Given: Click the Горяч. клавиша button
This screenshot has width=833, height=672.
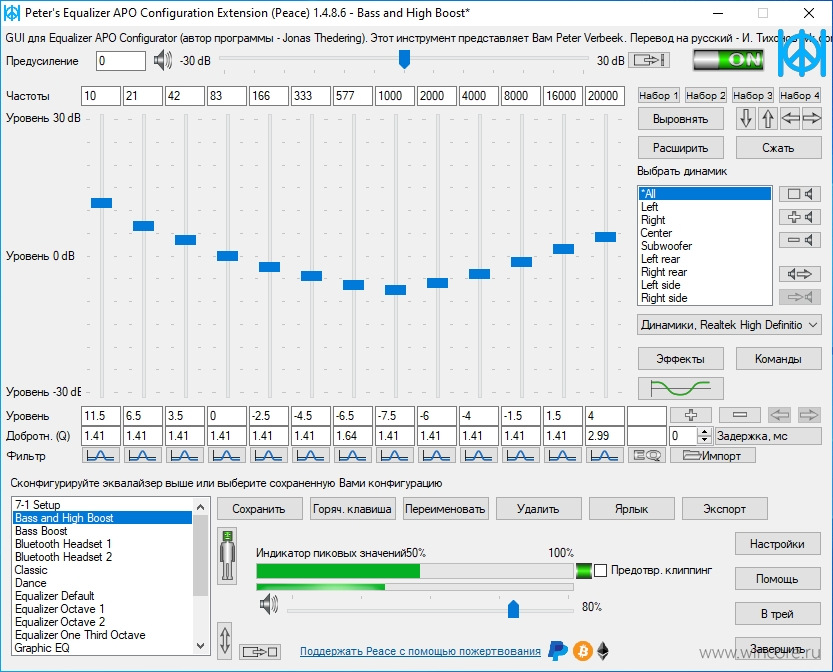Looking at the screenshot, I should (353, 508).
